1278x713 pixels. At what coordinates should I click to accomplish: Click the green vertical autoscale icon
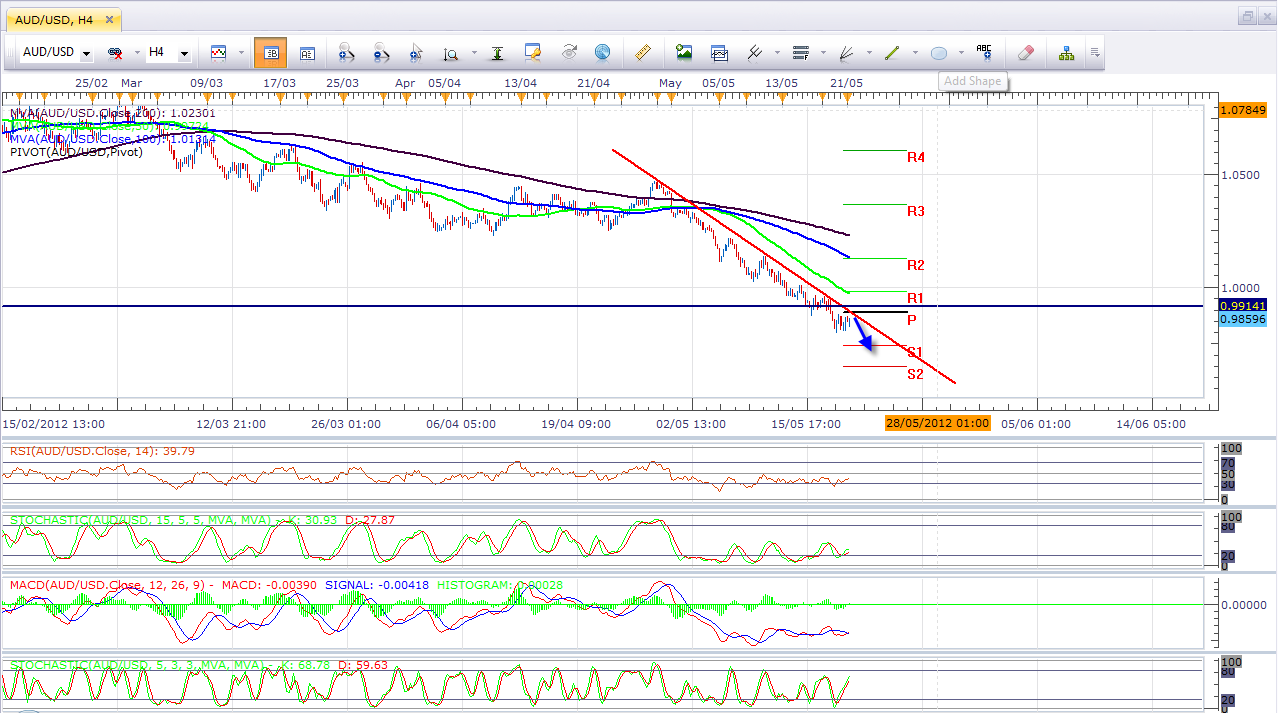click(499, 52)
